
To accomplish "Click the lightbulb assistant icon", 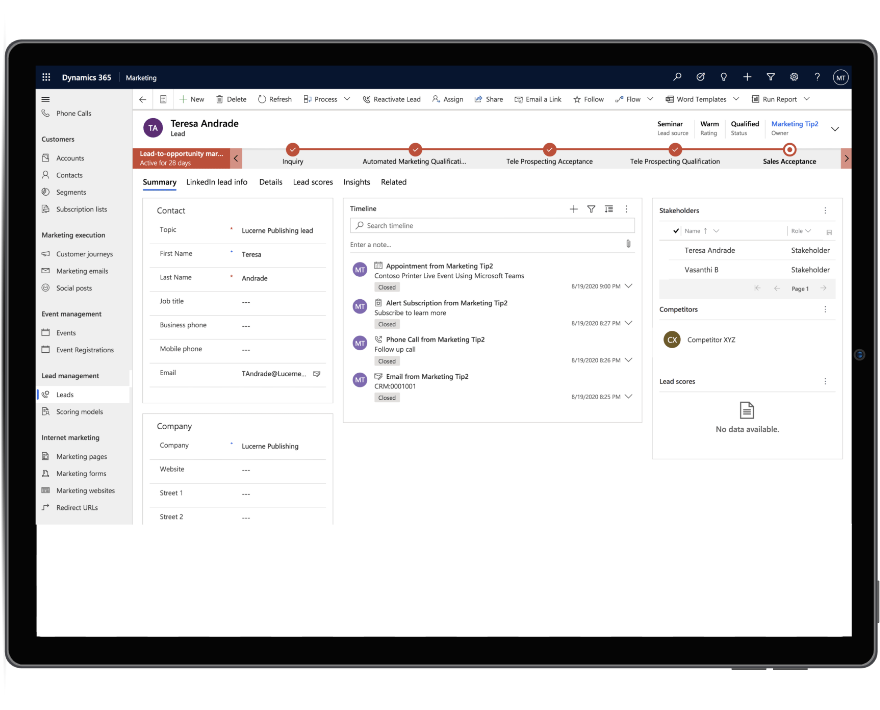I will (723, 77).
